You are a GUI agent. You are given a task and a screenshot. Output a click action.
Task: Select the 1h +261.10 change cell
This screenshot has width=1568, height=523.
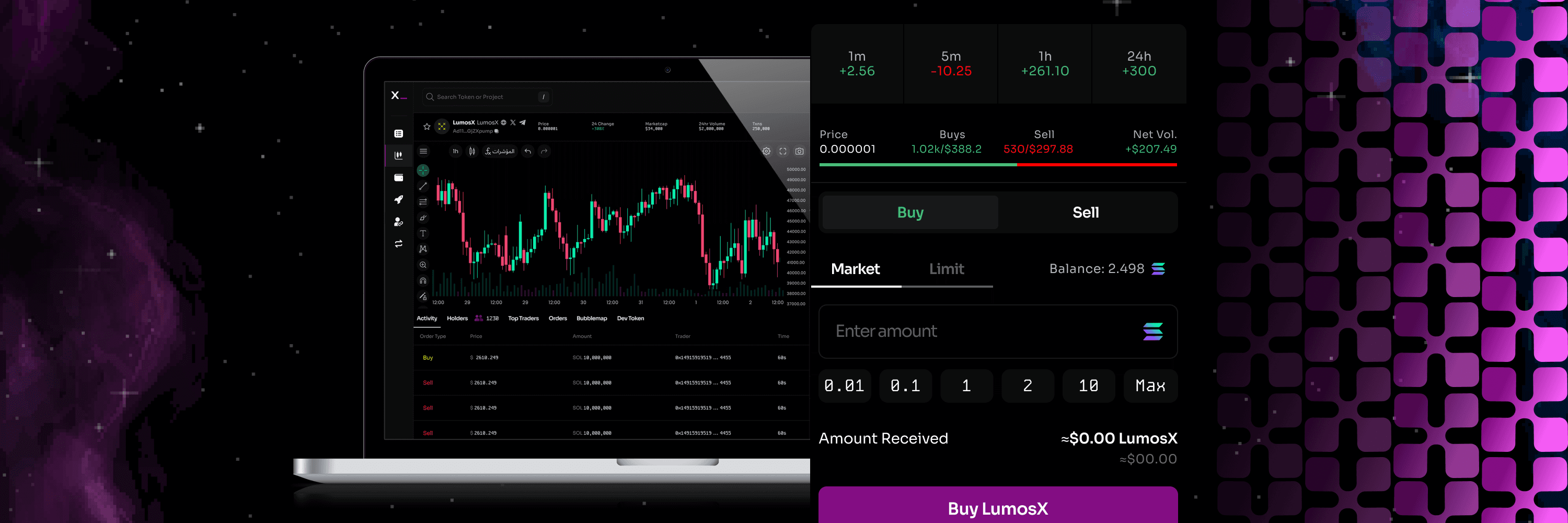(1045, 64)
